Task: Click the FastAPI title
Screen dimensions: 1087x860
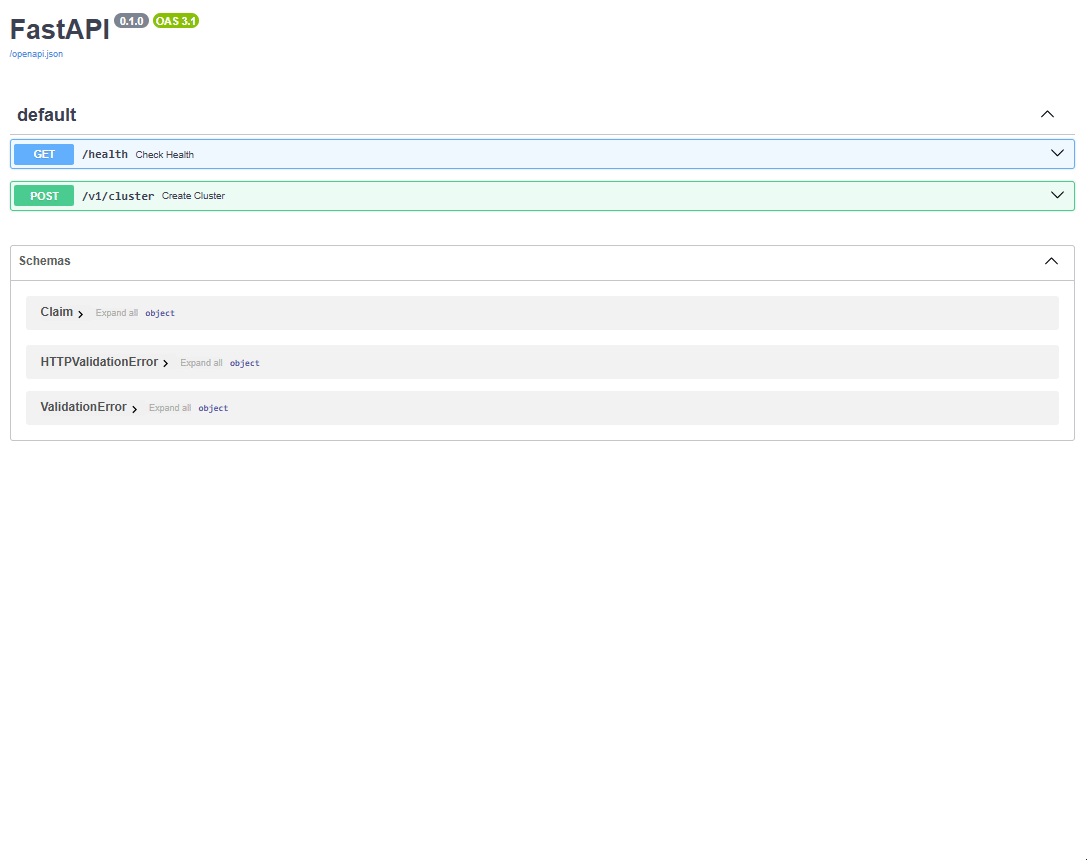Action: click(60, 30)
